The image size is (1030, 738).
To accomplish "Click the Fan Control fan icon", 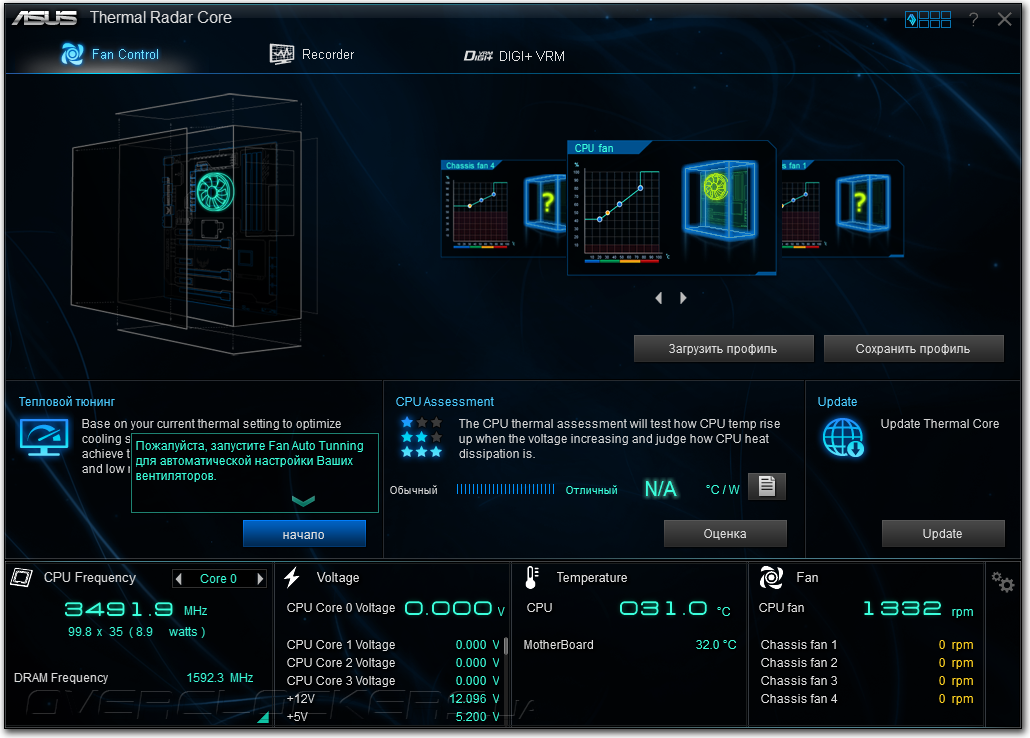I will coord(72,54).
